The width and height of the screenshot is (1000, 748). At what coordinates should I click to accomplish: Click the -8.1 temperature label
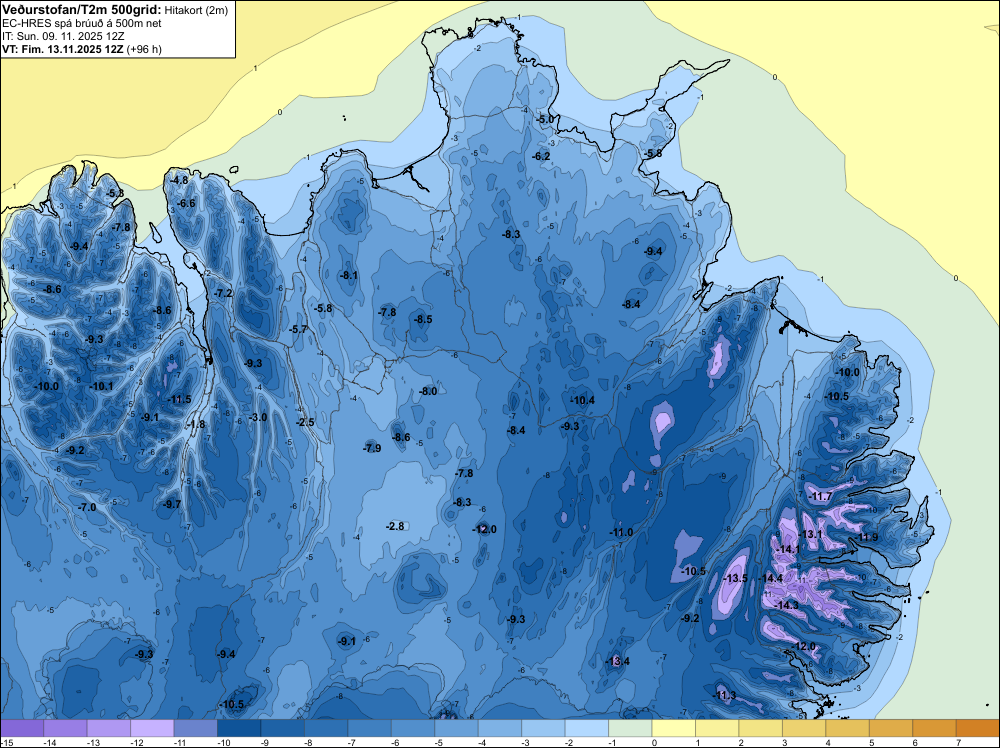348,275
